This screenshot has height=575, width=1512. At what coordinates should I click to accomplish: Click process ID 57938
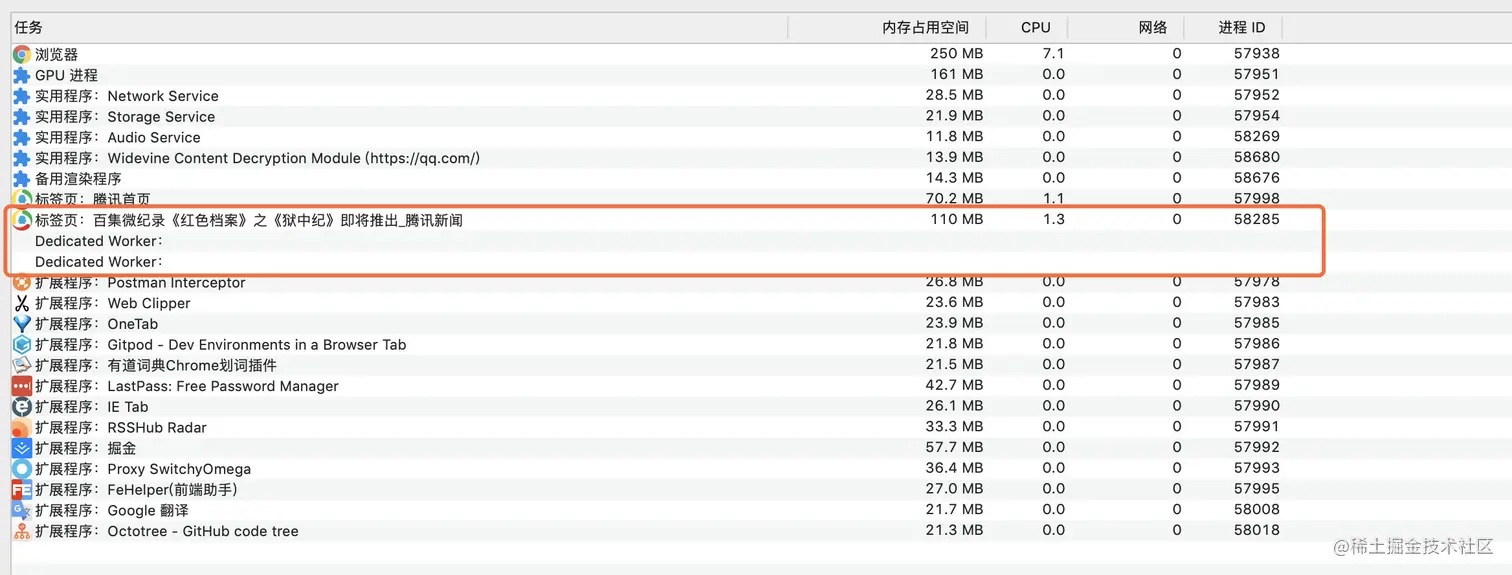(x=1257, y=53)
